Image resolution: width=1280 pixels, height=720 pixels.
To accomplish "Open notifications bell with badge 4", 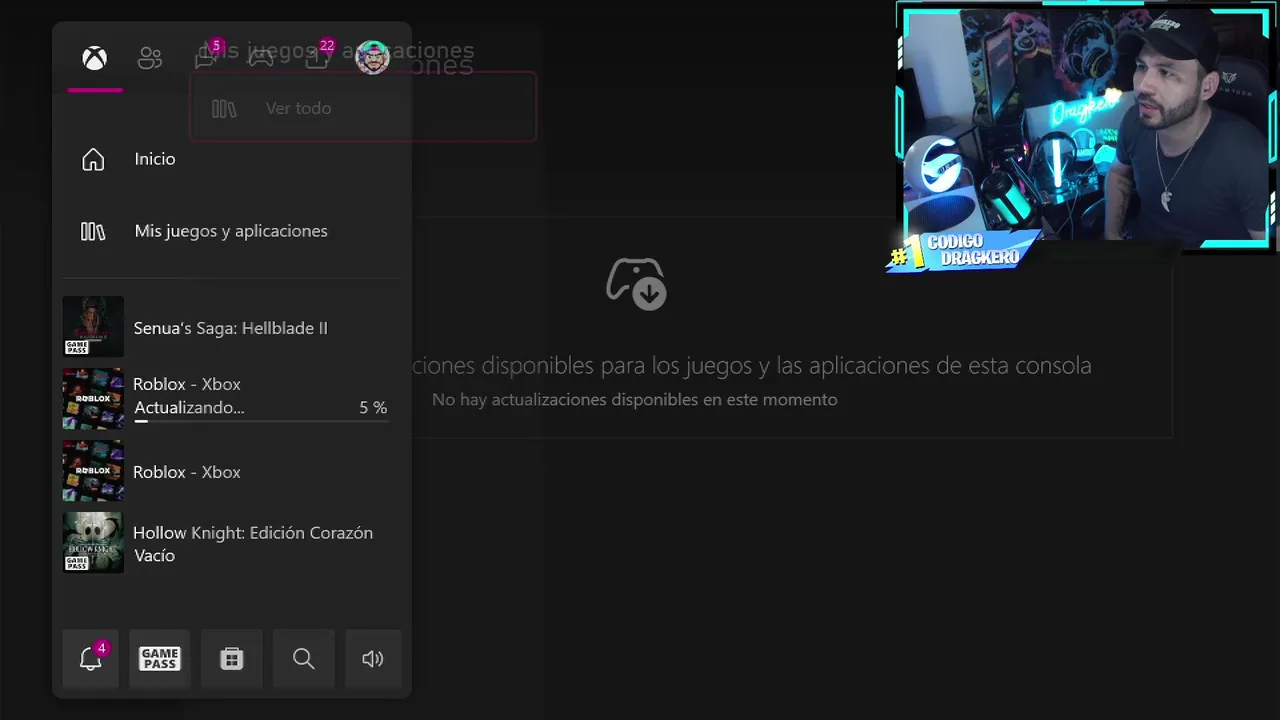I will coord(91,658).
